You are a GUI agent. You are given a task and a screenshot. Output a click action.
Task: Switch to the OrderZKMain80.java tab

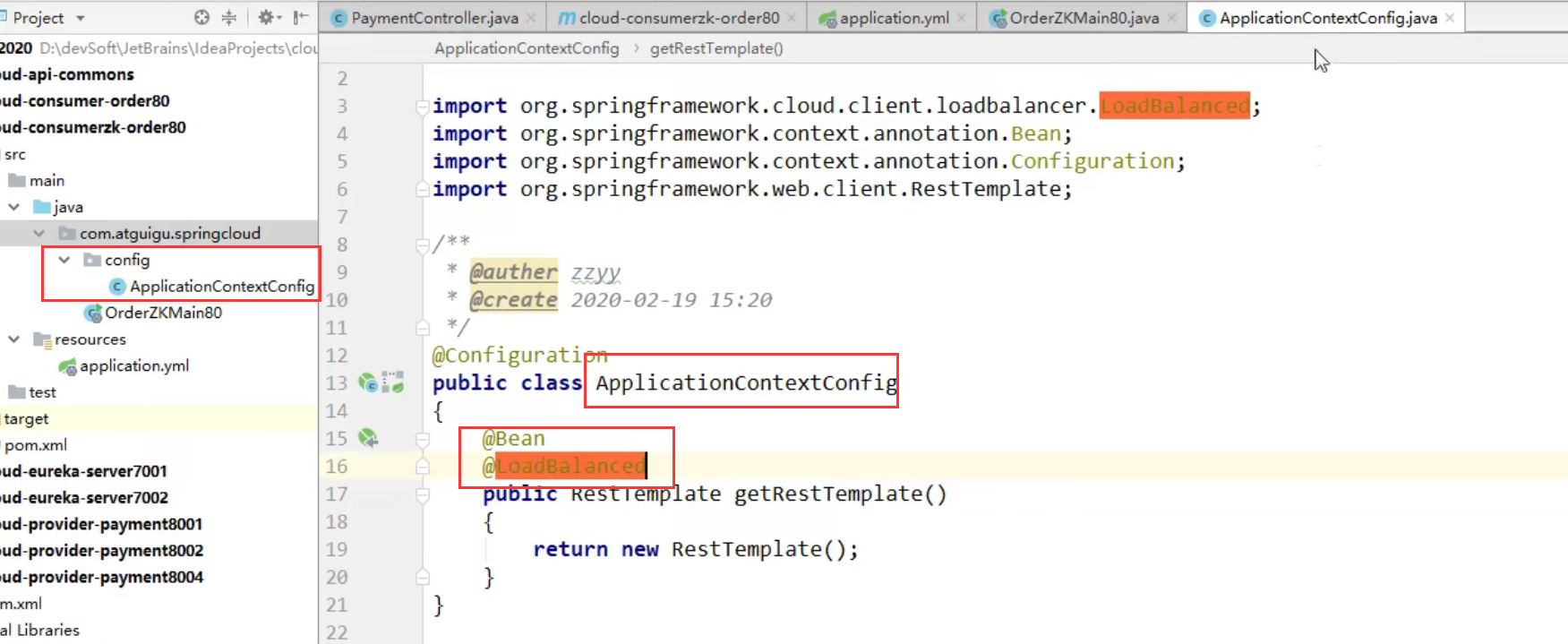pyautogui.click(x=1084, y=18)
